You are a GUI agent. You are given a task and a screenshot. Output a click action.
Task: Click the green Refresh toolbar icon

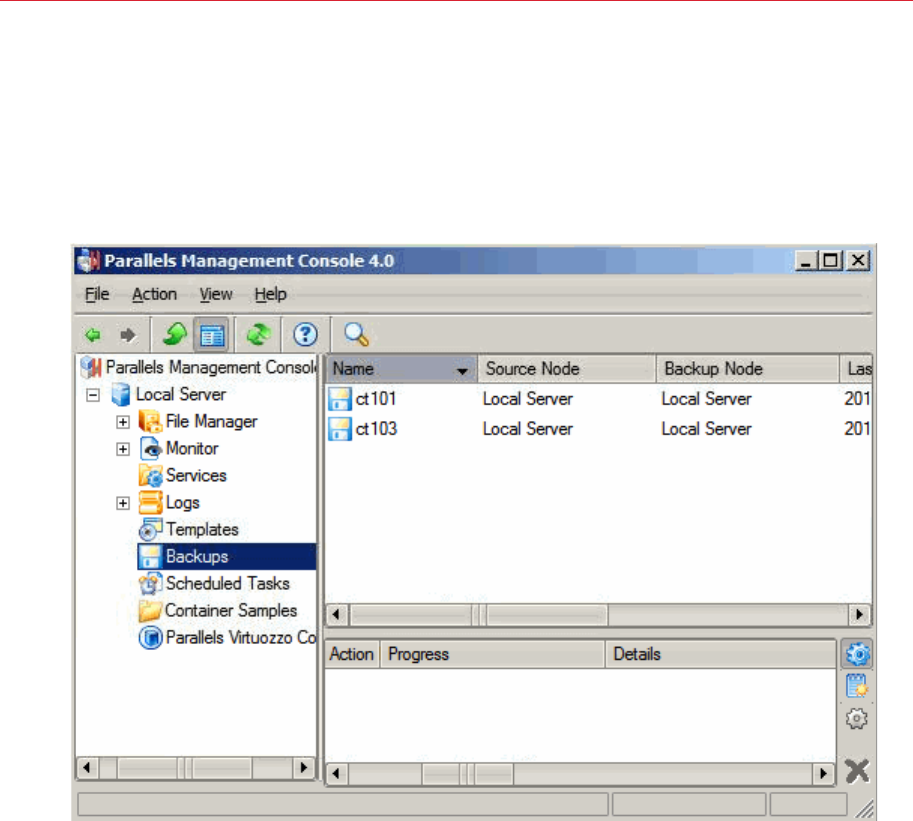pos(259,335)
